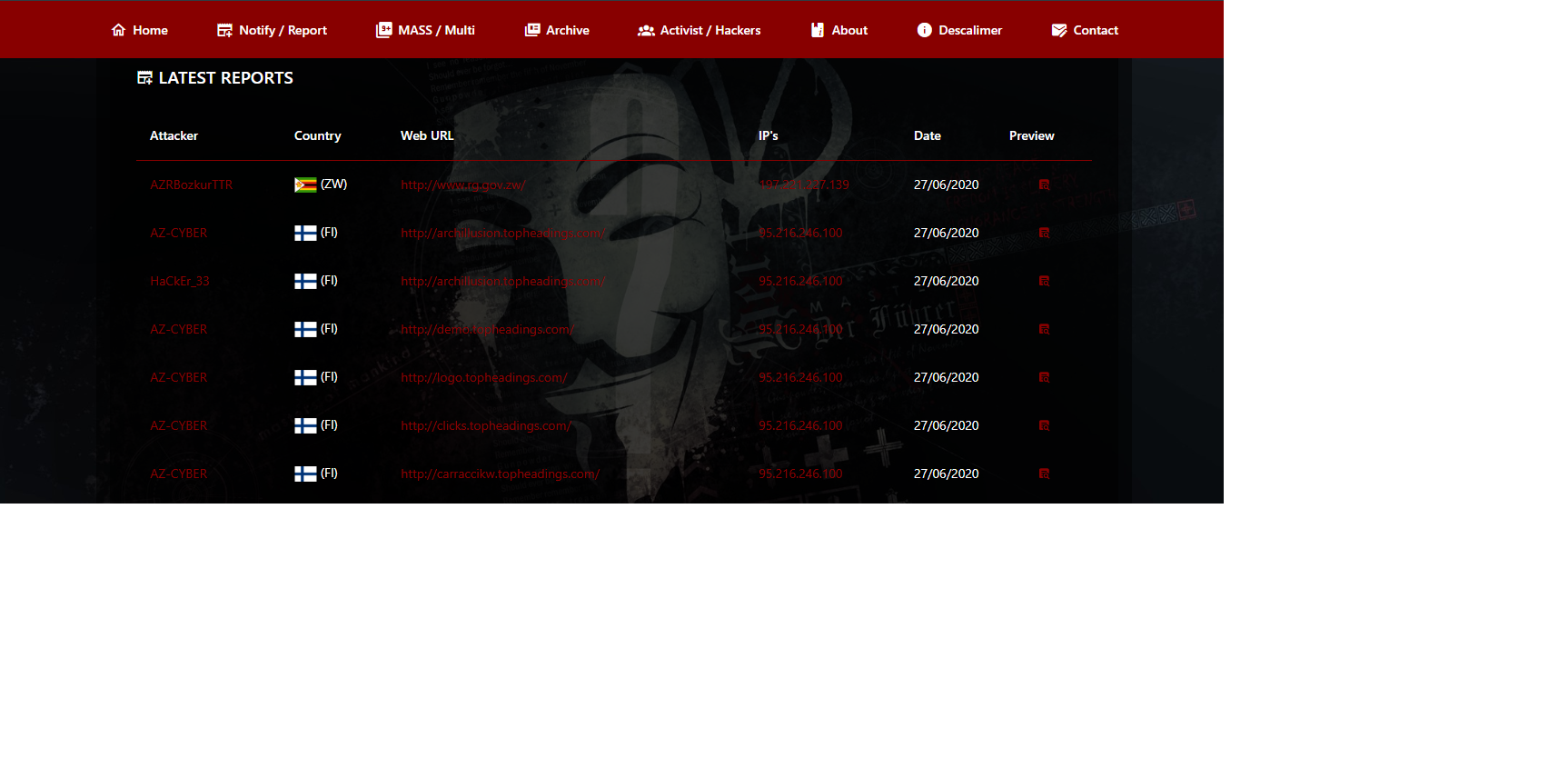The width and height of the screenshot is (1568, 758).
Task: Click IP 95.216.246.100 in carraccikw.topheadings.com row
Action: pos(801,474)
